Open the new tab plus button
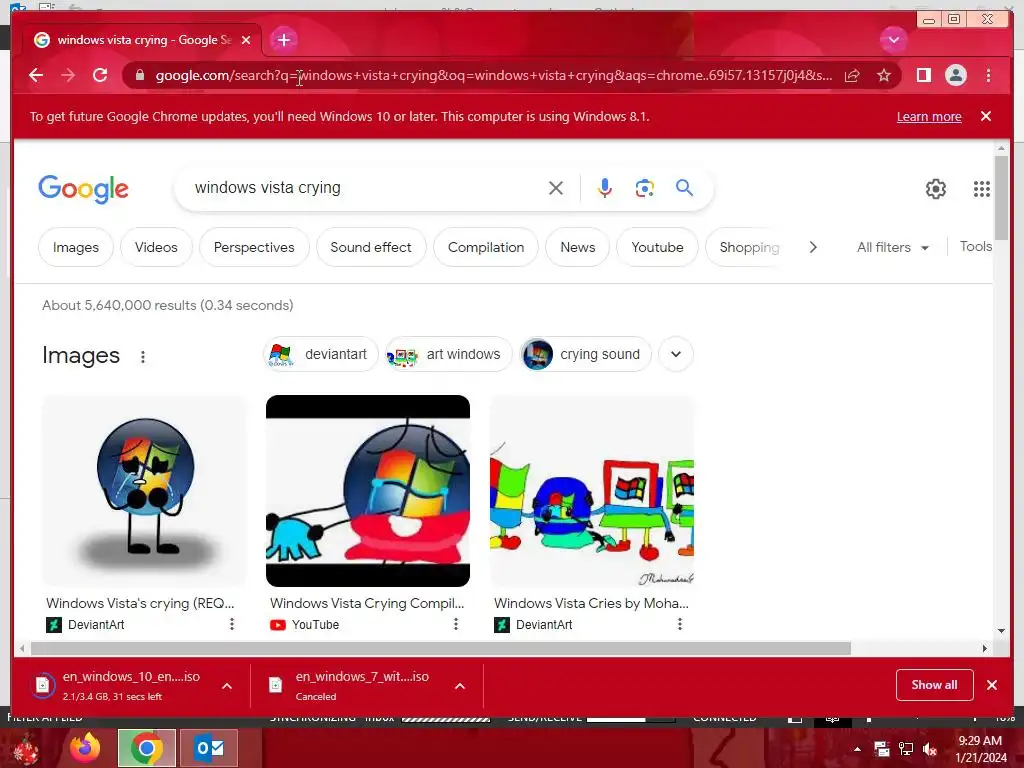 tap(283, 40)
